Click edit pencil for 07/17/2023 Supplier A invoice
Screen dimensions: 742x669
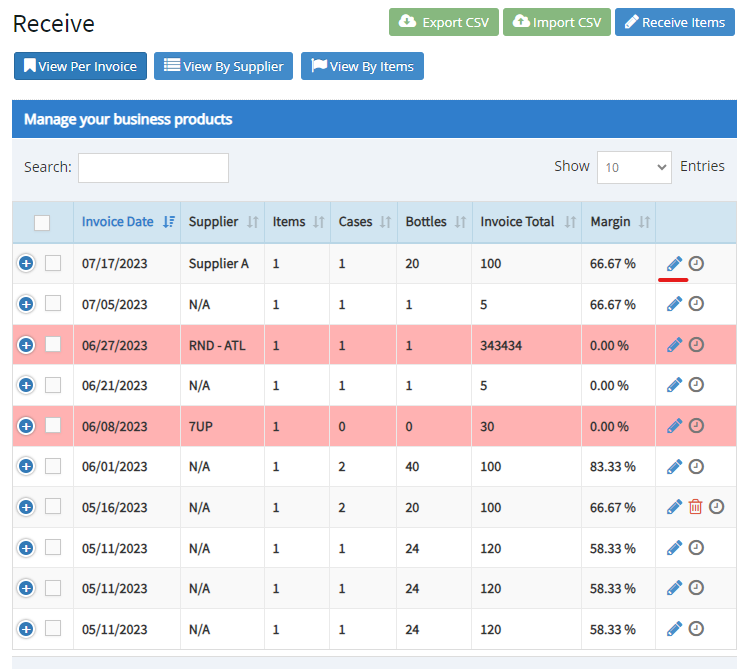pos(674,264)
